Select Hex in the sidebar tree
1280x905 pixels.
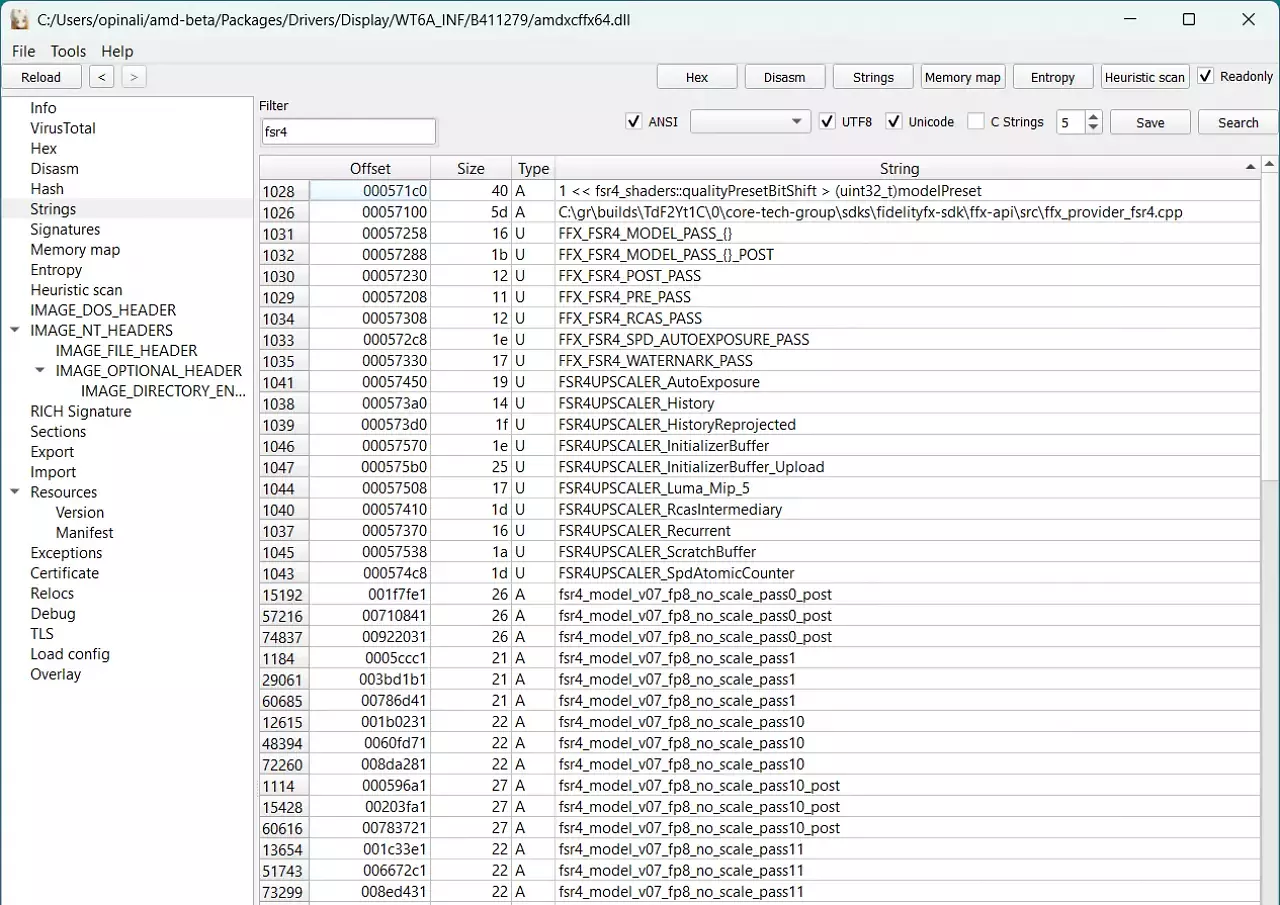(x=44, y=148)
